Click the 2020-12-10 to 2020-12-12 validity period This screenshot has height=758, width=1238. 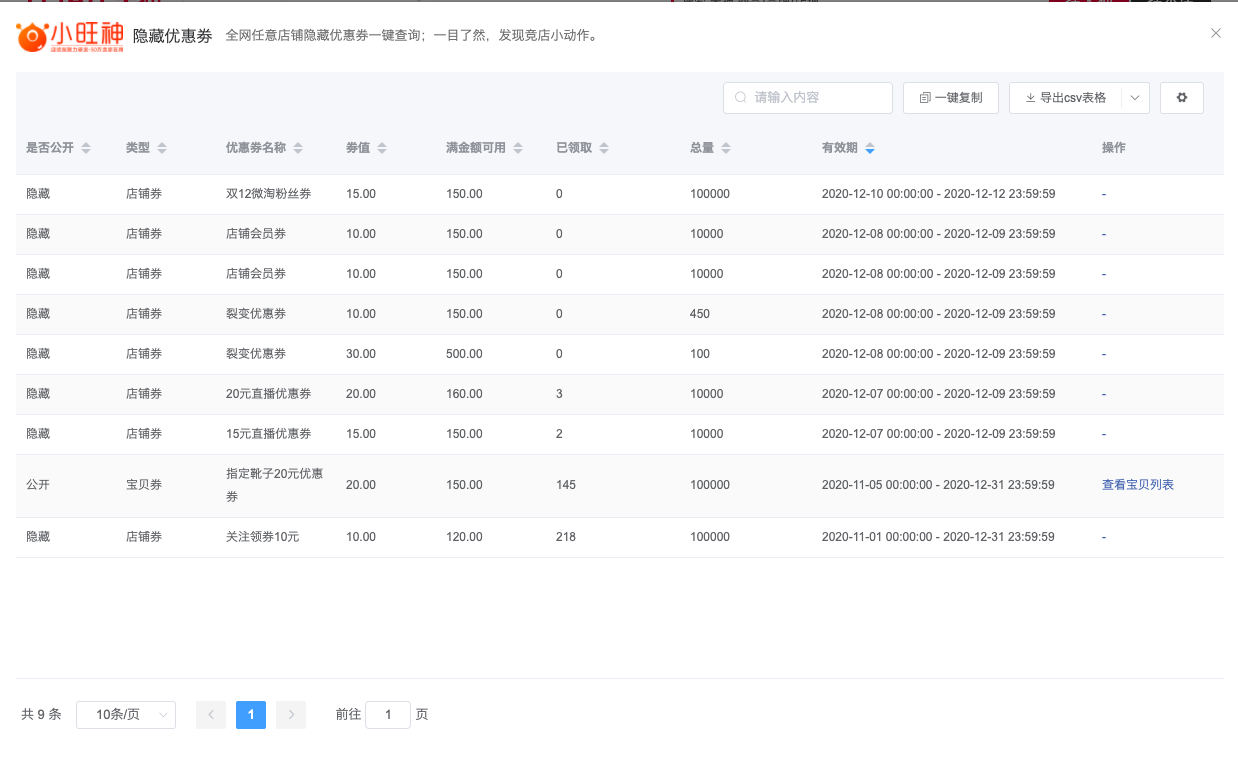pyautogui.click(x=938, y=194)
